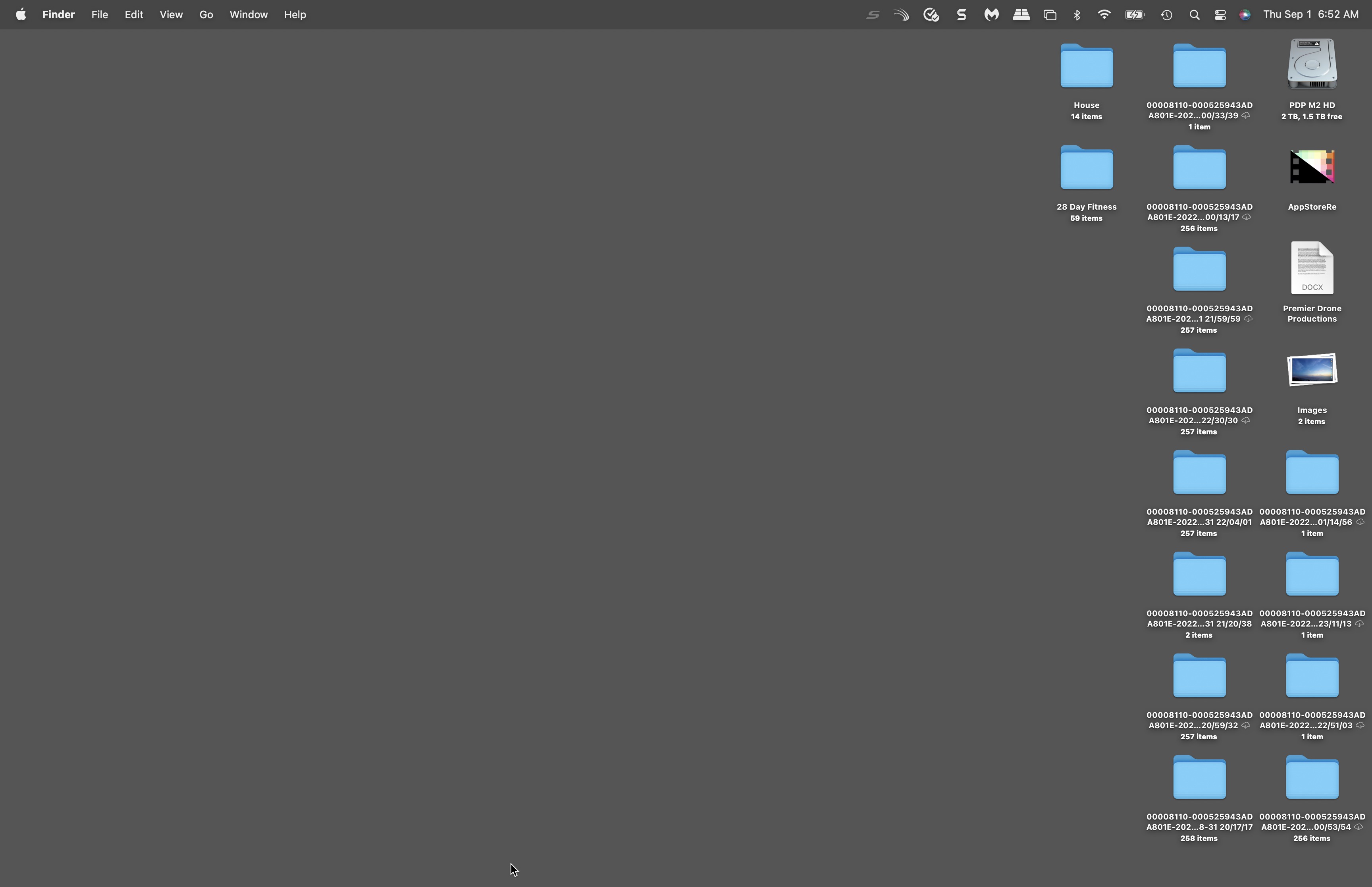Click the Wi-Fi status icon
This screenshot has height=887, width=1372.
pyautogui.click(x=1104, y=14)
